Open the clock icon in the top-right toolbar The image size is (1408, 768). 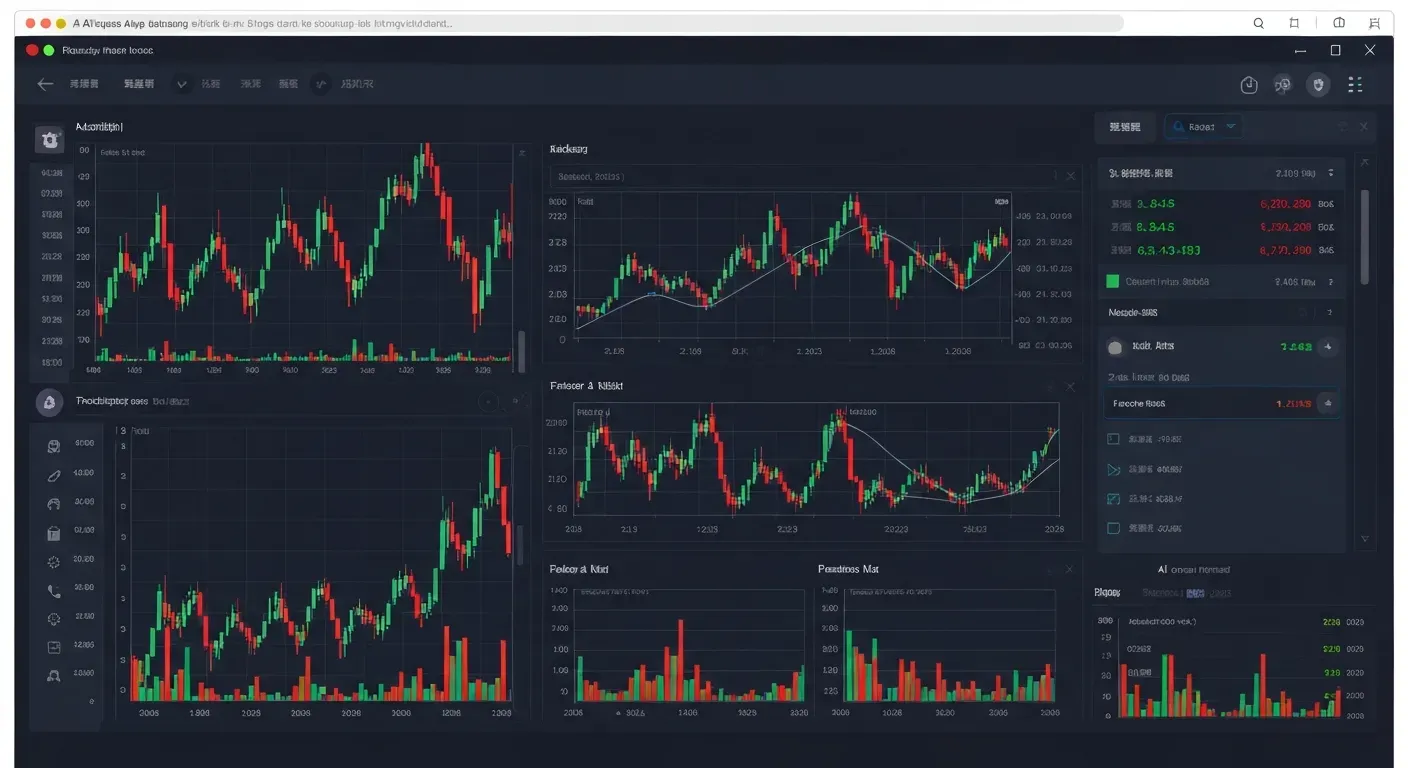click(x=1249, y=85)
